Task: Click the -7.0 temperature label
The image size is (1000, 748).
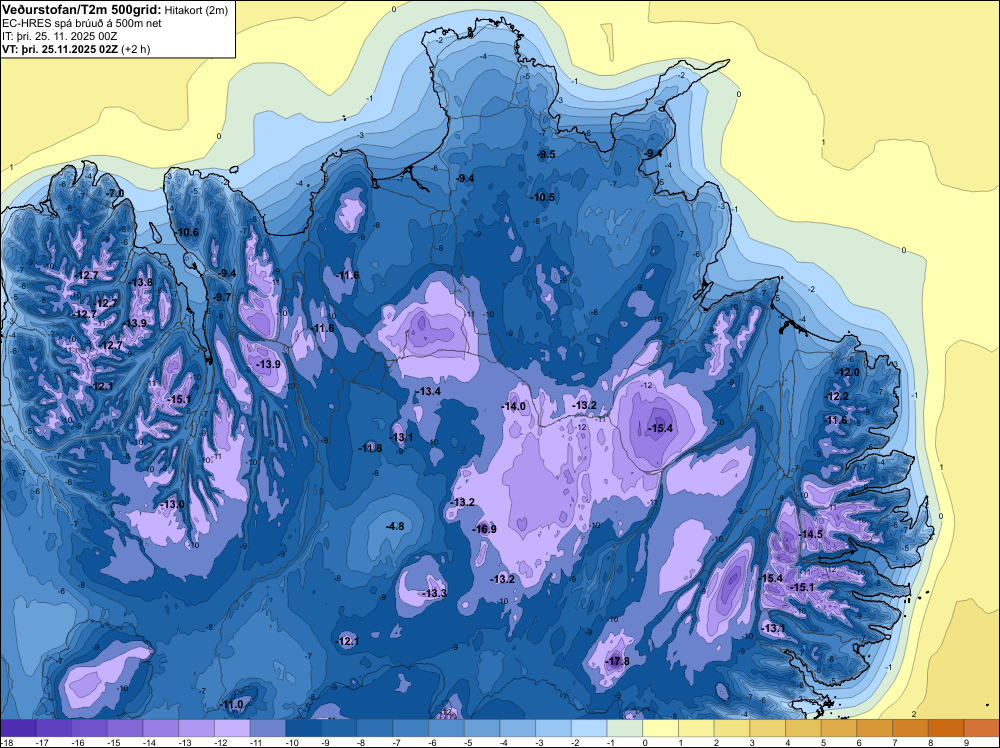Action: (115, 193)
